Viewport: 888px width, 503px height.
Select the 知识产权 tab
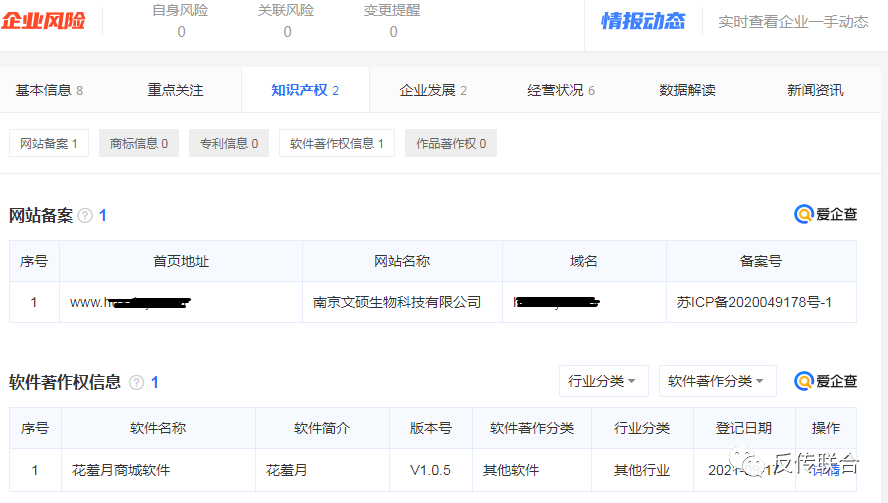pos(305,90)
